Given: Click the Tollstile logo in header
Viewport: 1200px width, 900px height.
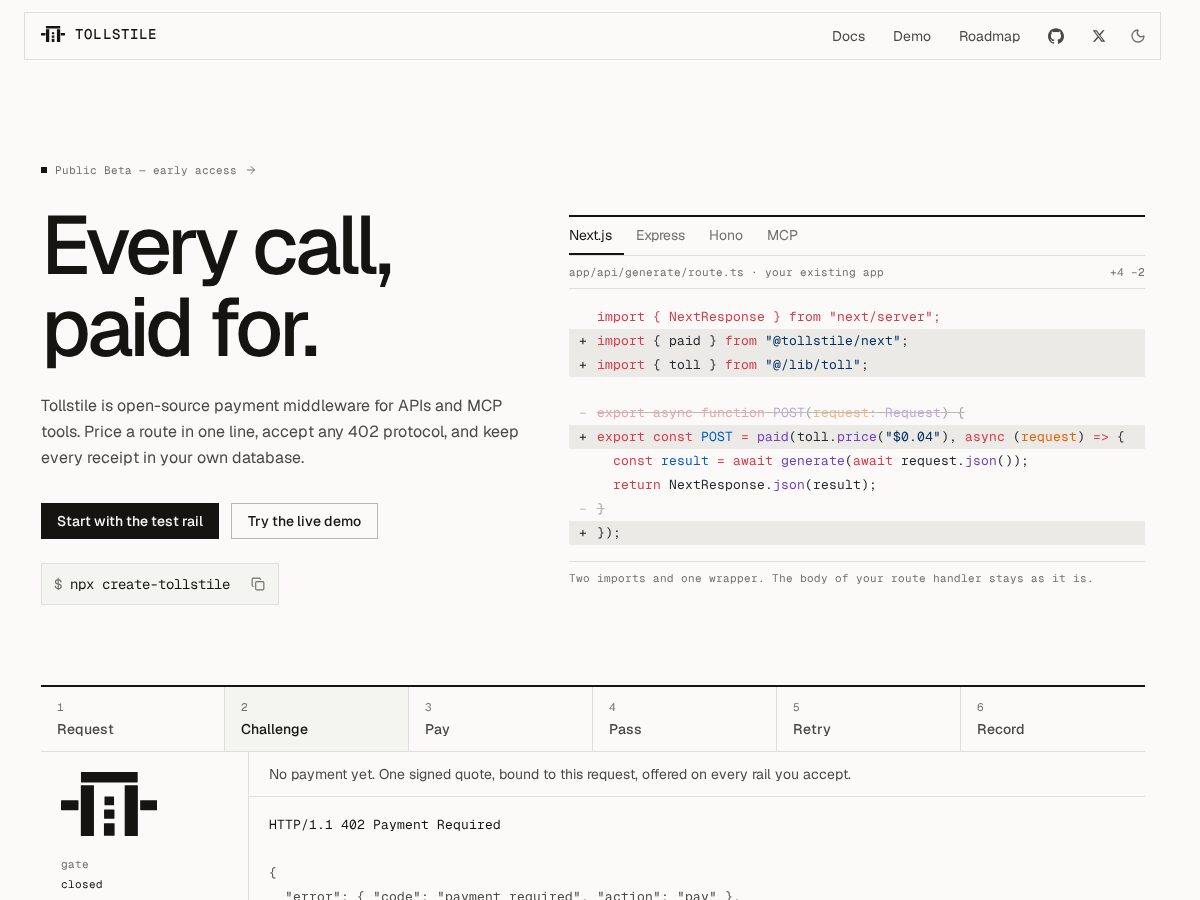Looking at the screenshot, I should click(x=98, y=35).
